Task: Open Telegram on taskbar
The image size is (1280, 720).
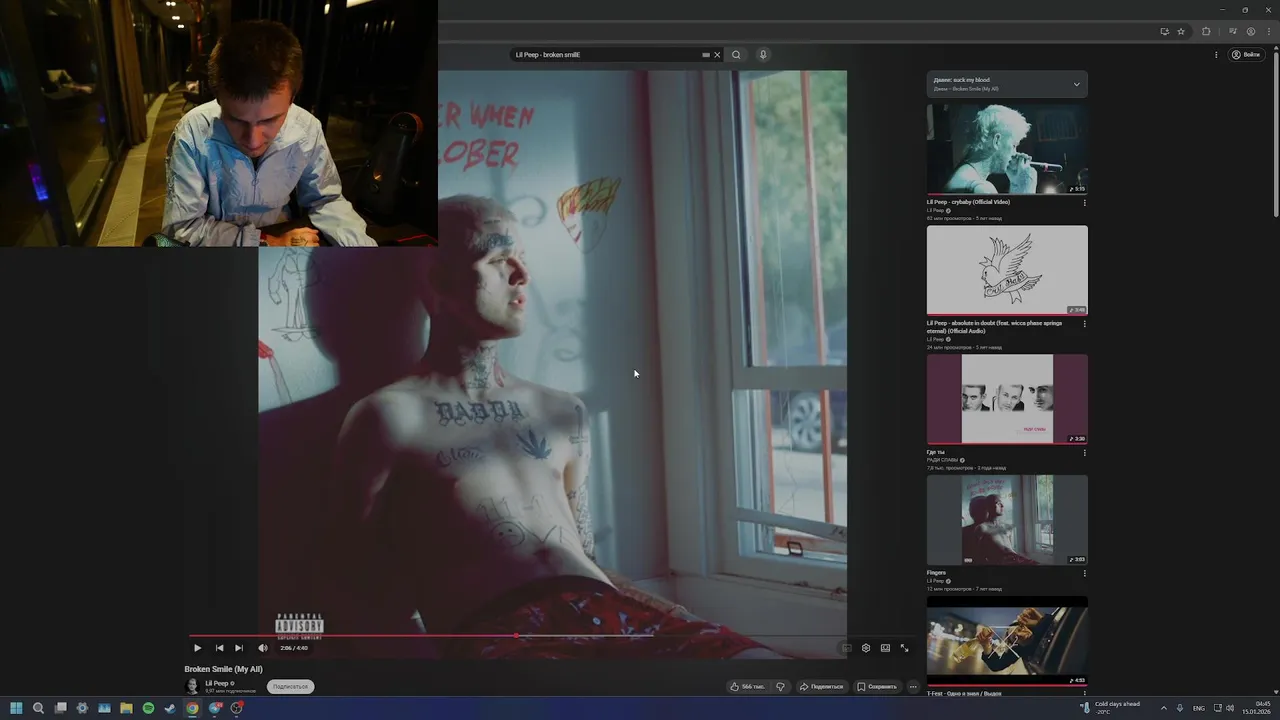Action: point(214,708)
